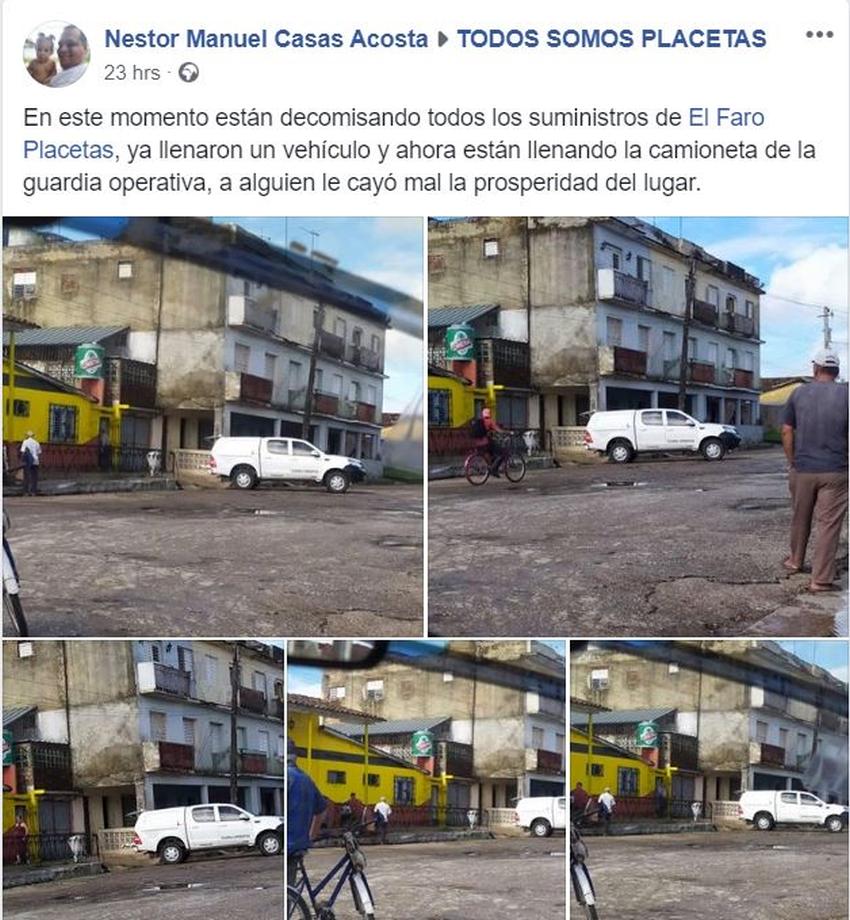This screenshot has height=920, width=850.
Task: Open the bottom-left building photo
Action: 143,780
